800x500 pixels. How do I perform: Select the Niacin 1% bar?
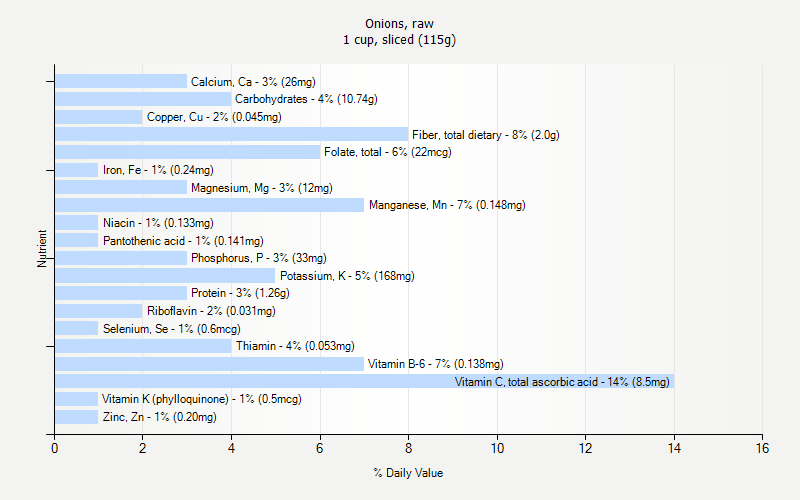[77, 222]
